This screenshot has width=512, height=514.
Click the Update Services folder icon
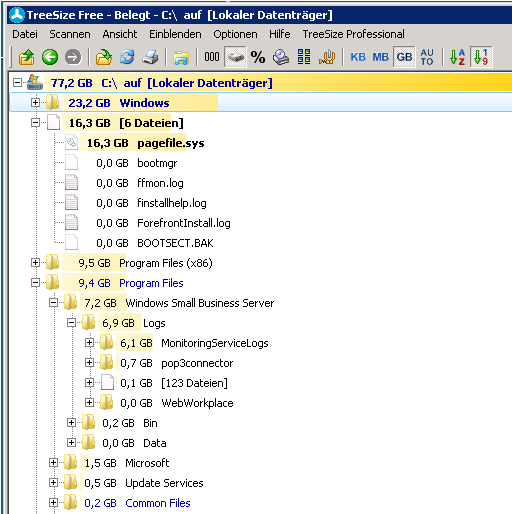(x=71, y=483)
